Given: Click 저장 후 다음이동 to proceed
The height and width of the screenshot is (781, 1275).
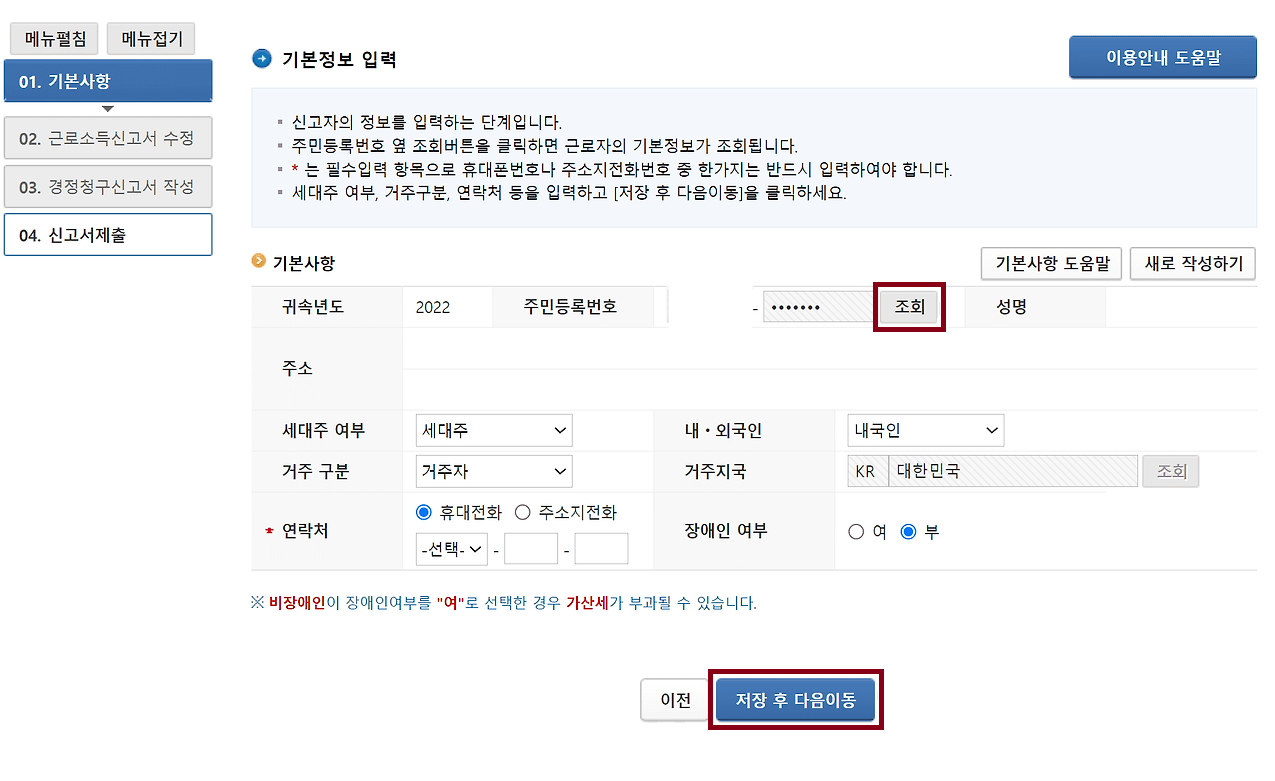Looking at the screenshot, I should click(795, 699).
